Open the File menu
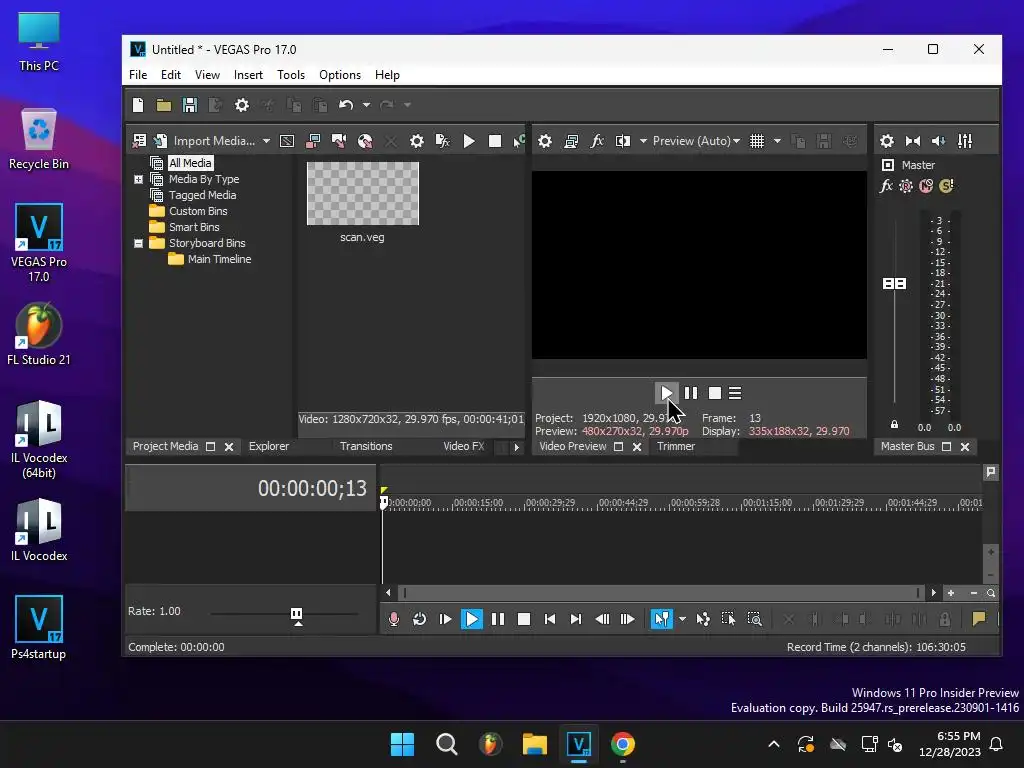 (x=138, y=74)
